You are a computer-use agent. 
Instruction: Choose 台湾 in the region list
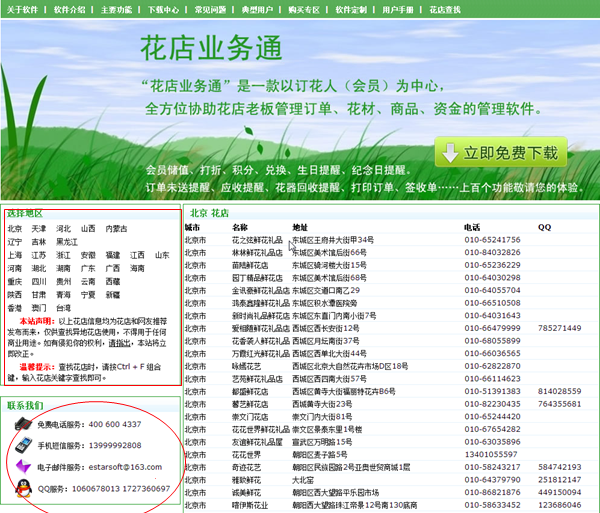[64, 308]
